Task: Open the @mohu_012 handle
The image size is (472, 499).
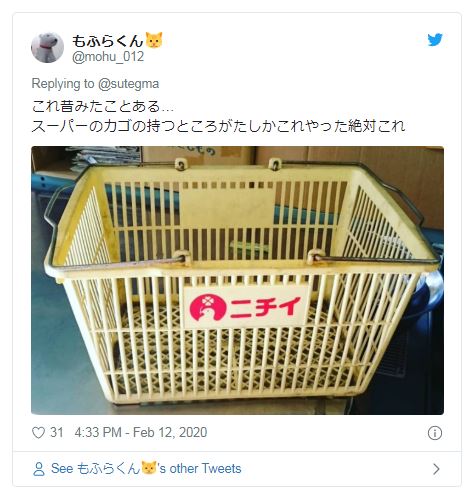Action: point(108,57)
